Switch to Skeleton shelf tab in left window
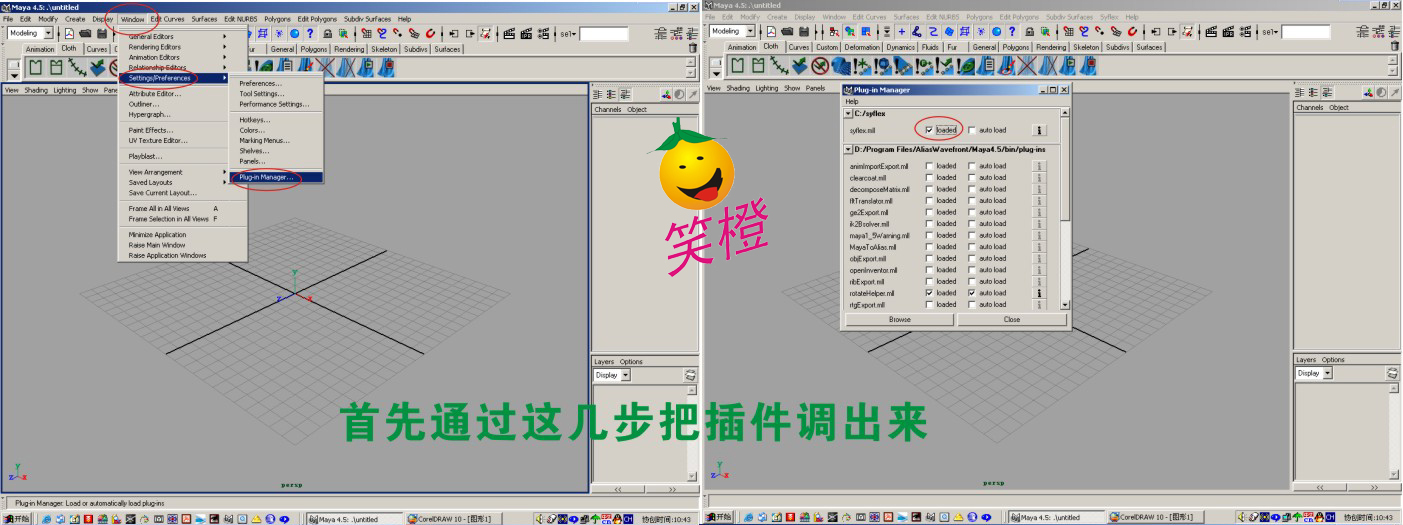1403x525 pixels. click(384, 47)
